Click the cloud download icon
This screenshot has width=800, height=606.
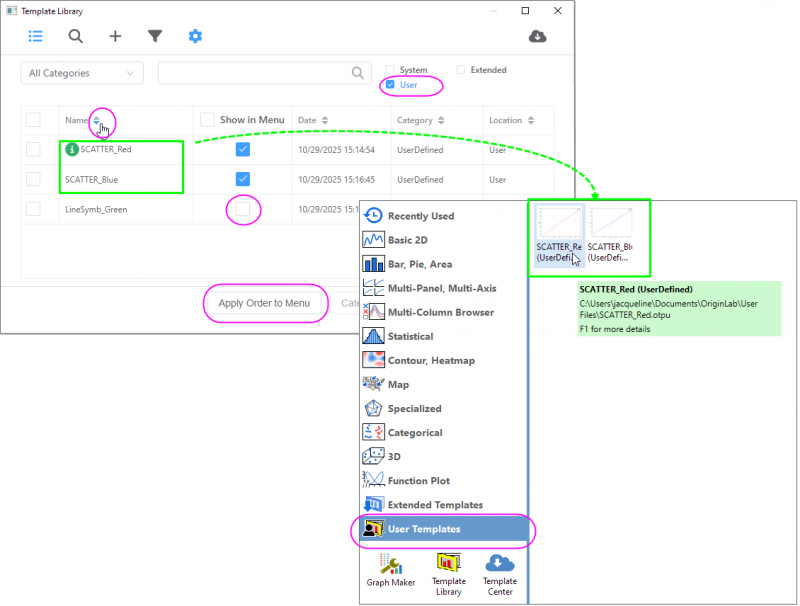(x=537, y=36)
